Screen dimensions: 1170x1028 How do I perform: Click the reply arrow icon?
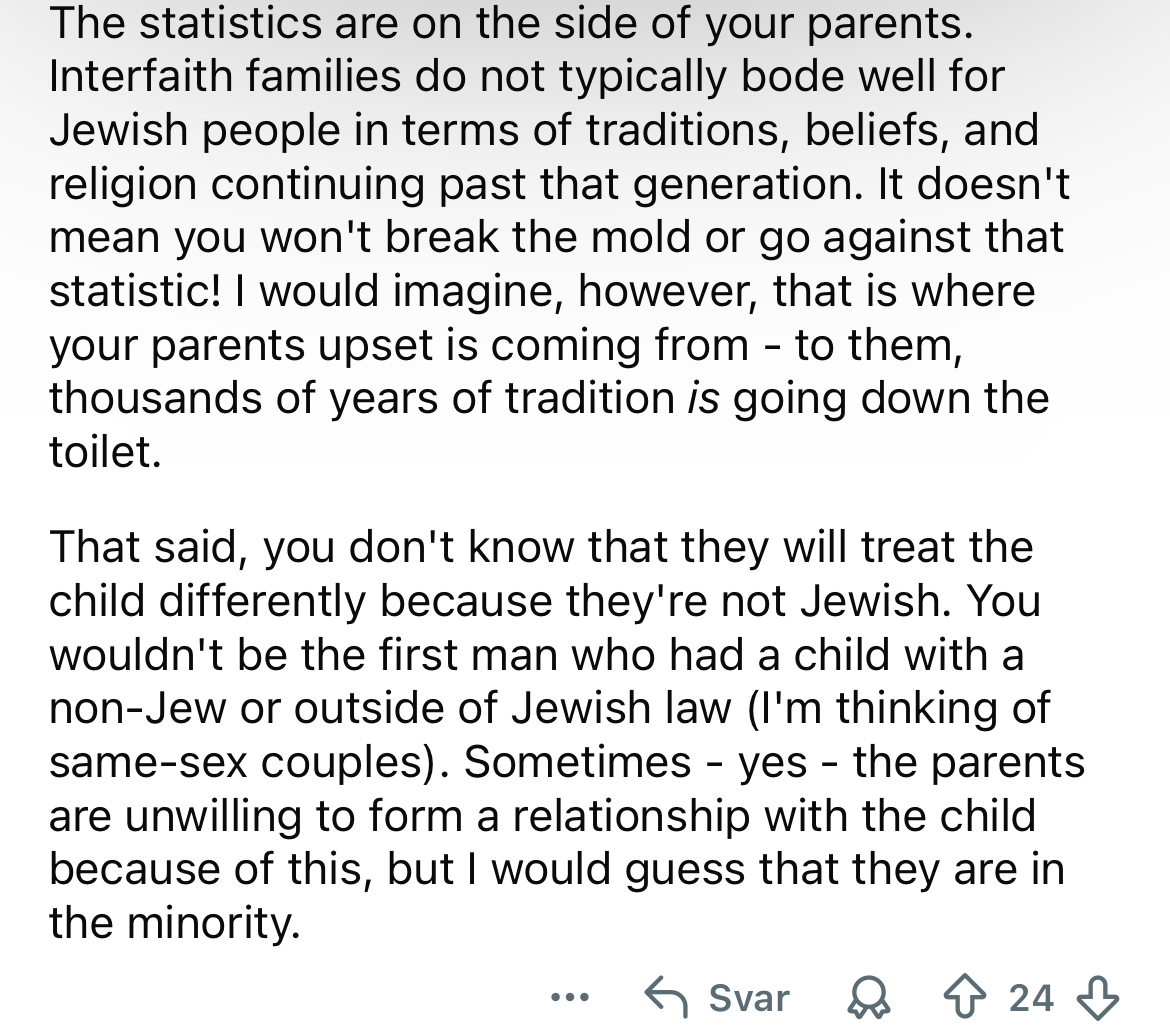666,997
